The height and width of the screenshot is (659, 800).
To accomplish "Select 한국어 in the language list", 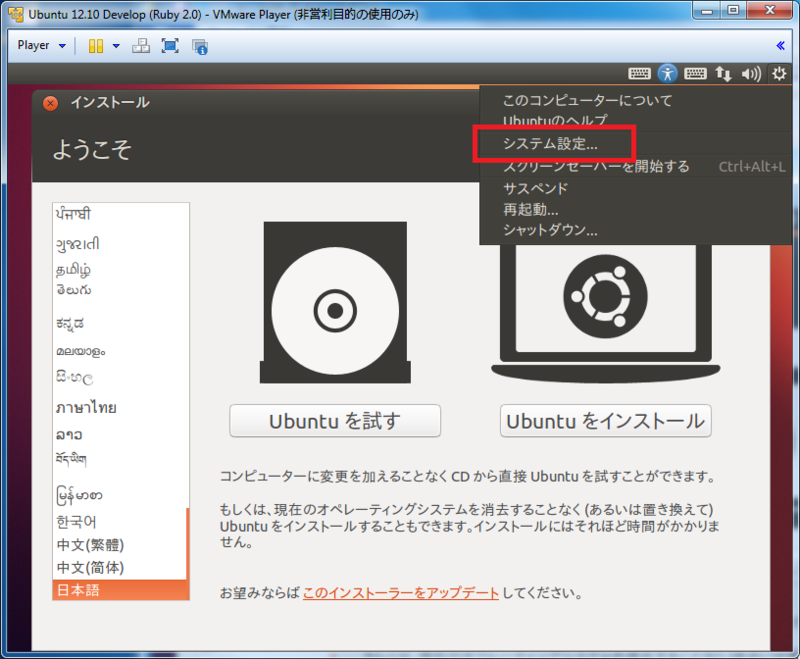I will [x=119, y=522].
